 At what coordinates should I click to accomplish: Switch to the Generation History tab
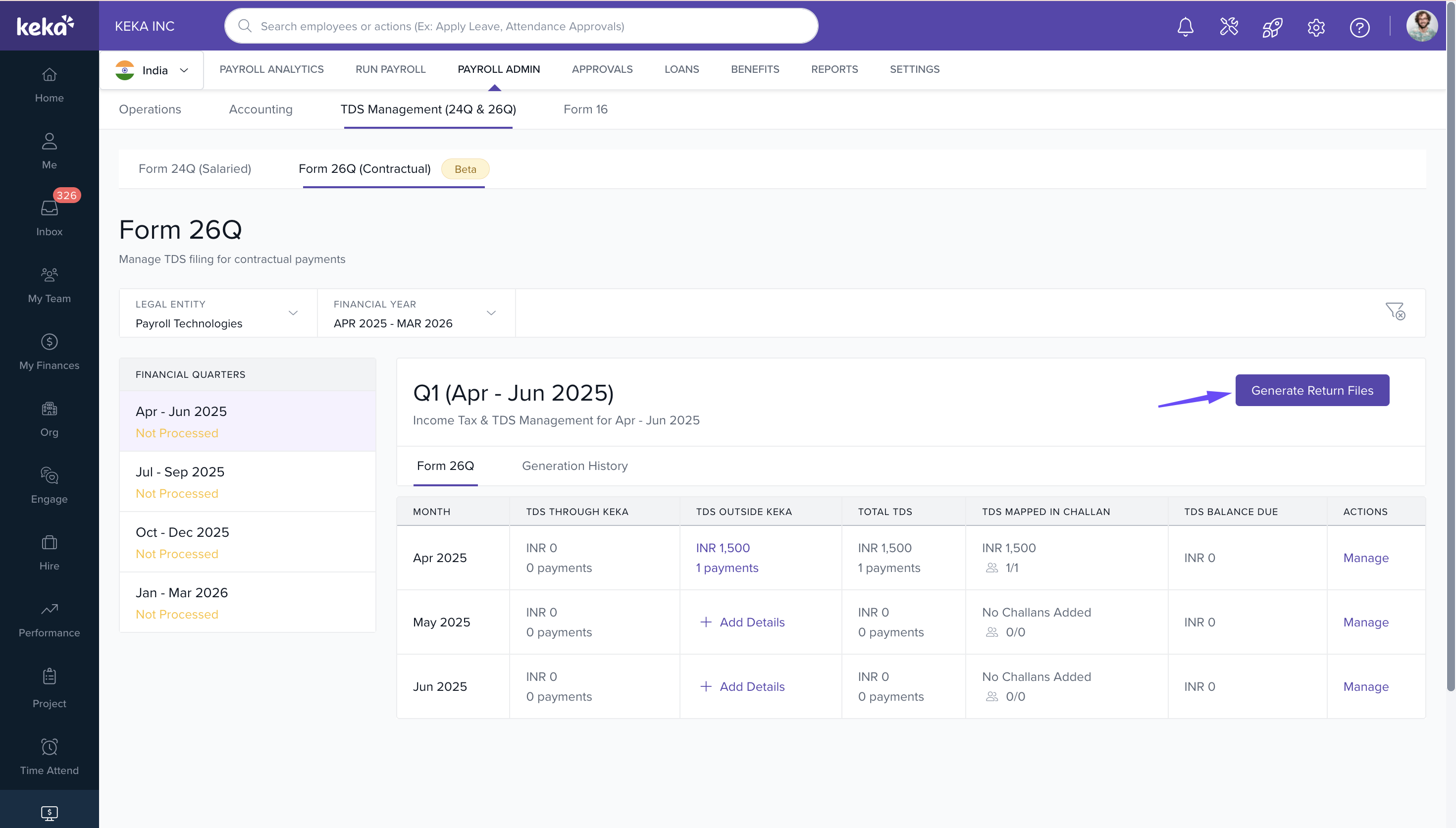coord(574,466)
